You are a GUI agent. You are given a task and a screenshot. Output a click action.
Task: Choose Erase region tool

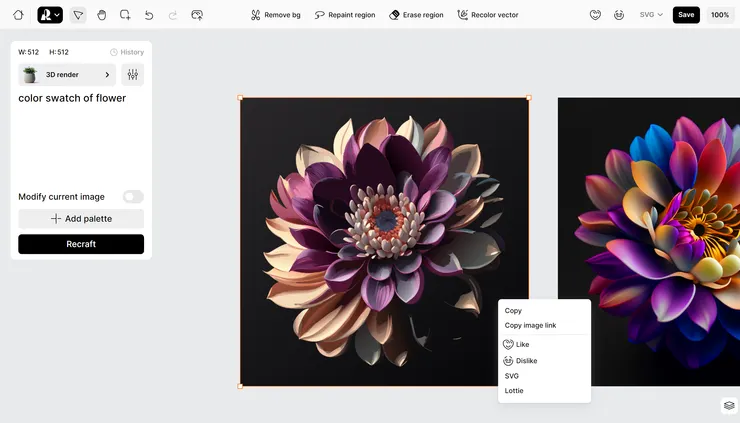click(416, 15)
